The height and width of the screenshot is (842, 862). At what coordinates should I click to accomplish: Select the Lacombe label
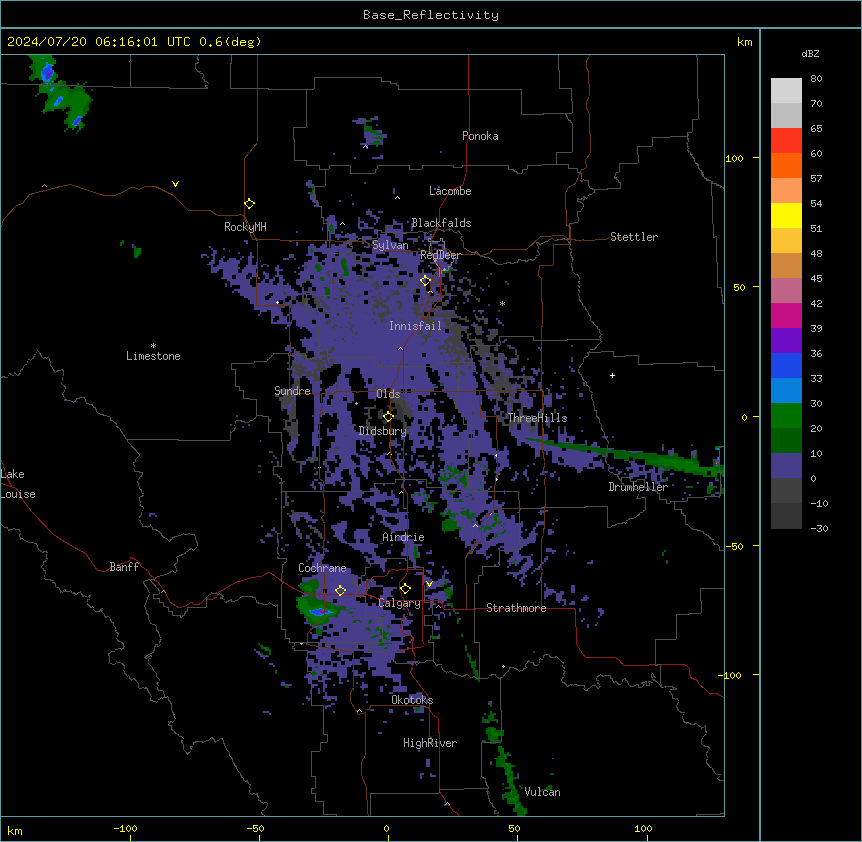(x=450, y=191)
